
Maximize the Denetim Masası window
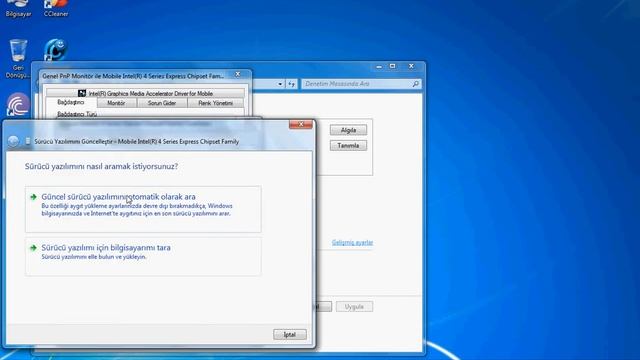click(393, 66)
